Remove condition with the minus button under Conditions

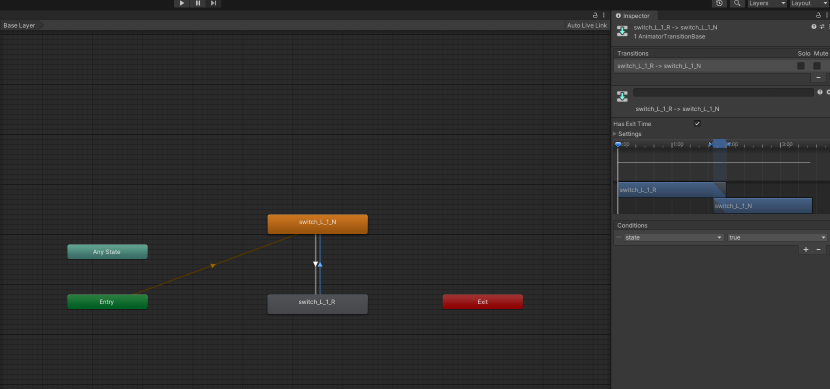(x=818, y=250)
